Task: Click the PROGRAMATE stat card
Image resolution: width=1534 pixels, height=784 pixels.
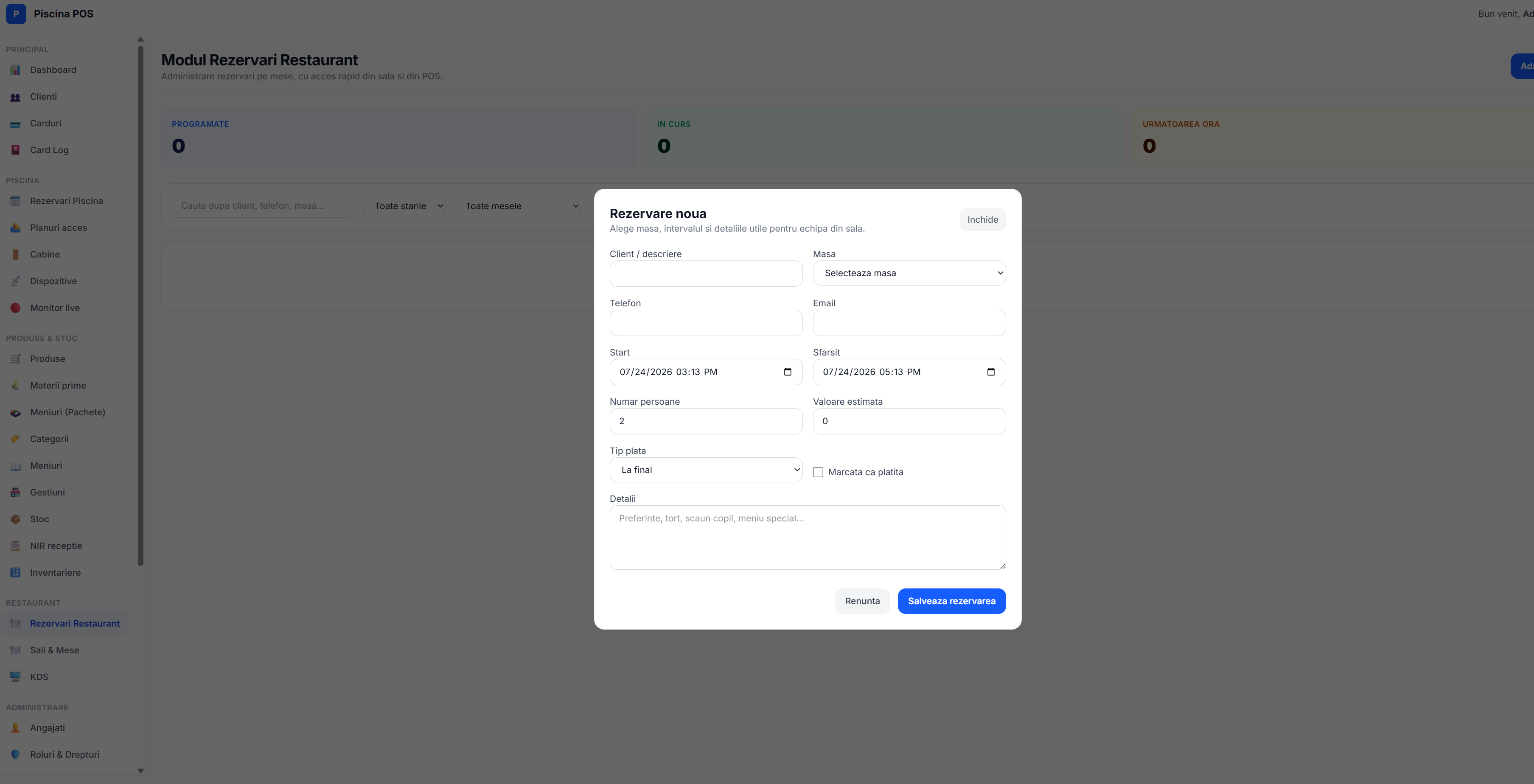Action: point(399,138)
